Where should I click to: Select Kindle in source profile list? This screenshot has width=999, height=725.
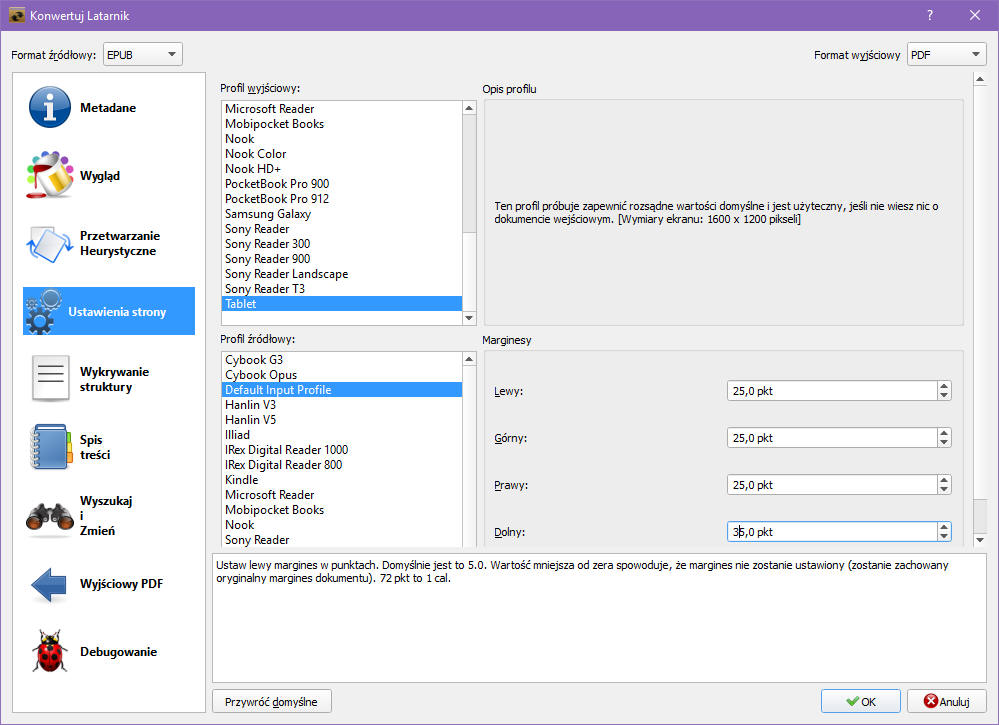coord(241,480)
